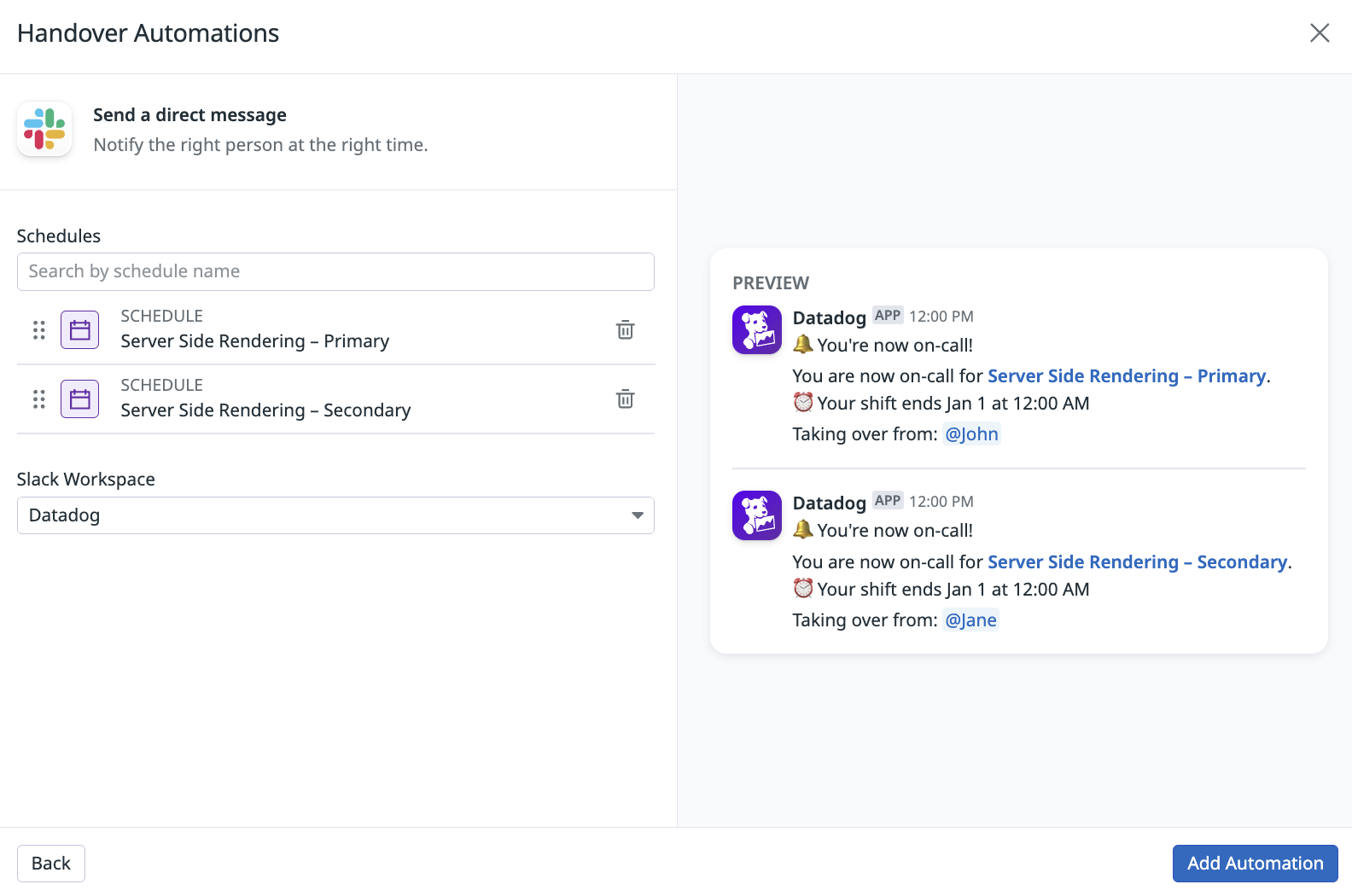Click the first Datadog avatar in preview
Screen dimensions: 1352x896
point(757,330)
